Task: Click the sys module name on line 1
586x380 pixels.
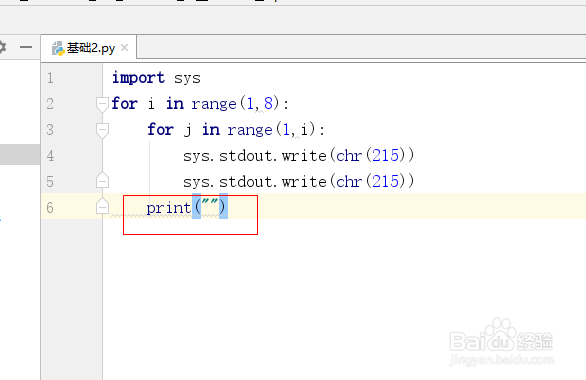Action: [187, 78]
